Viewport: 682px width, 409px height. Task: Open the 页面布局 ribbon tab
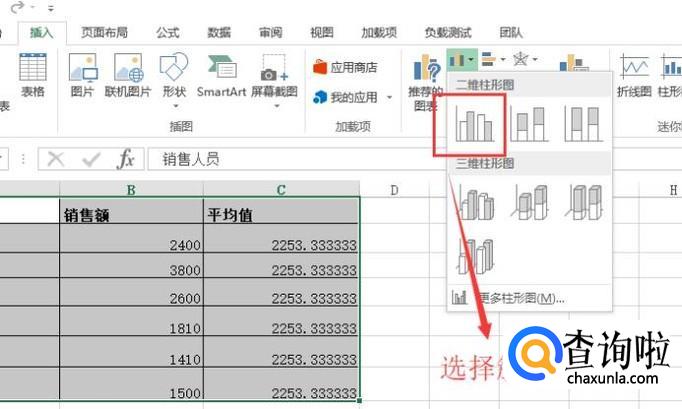point(104,32)
